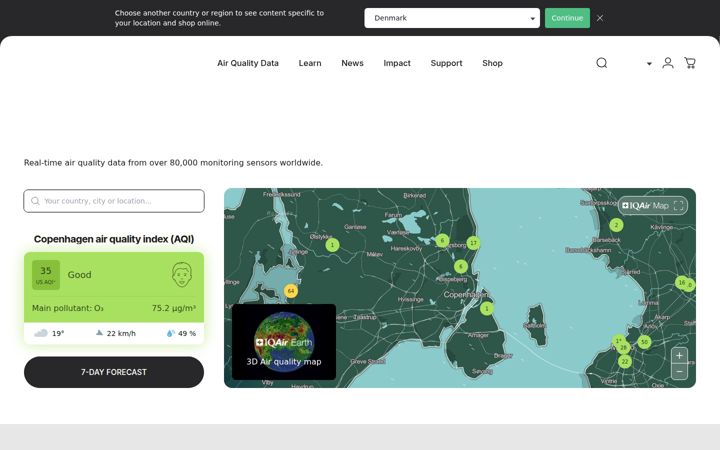Click the 35 US AQI badge

pyautogui.click(x=46, y=275)
